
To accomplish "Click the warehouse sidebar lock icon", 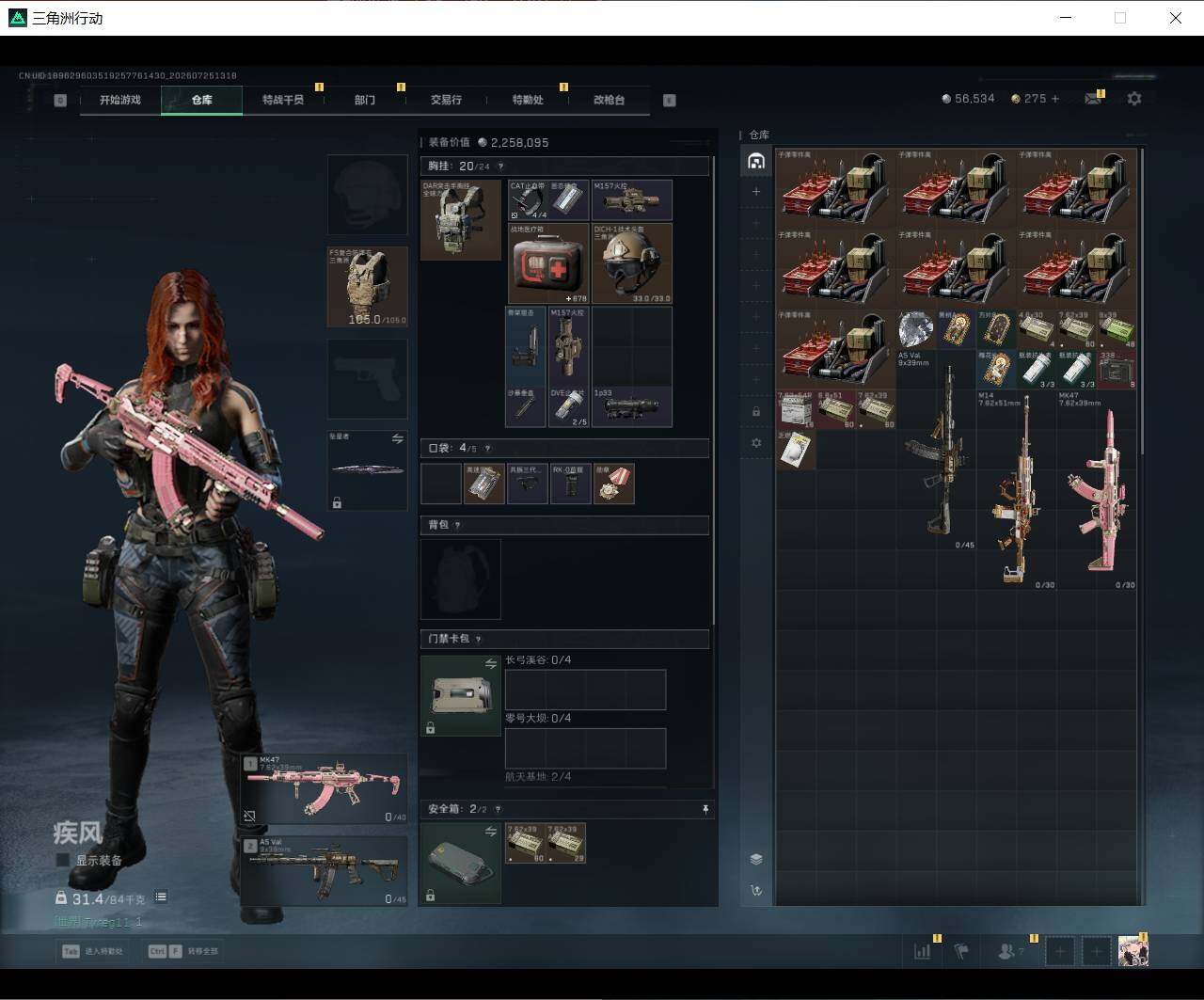I will coord(756,411).
